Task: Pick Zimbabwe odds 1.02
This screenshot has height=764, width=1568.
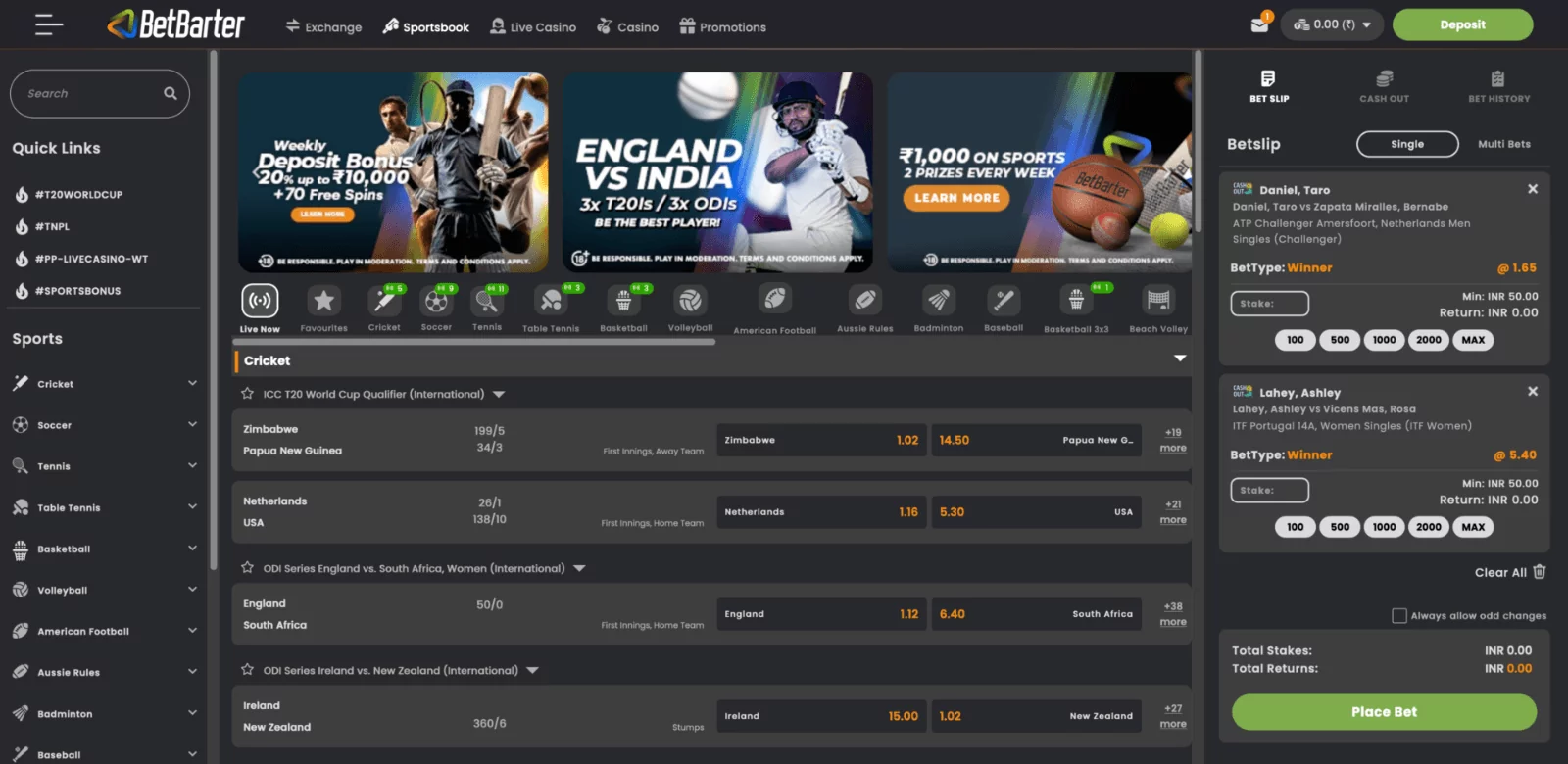Action: pos(821,441)
